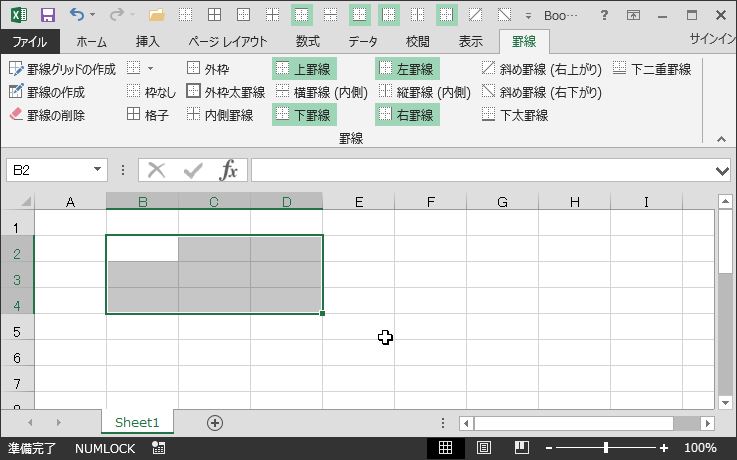Apply 下二重罫線 double bottom border

[652, 69]
